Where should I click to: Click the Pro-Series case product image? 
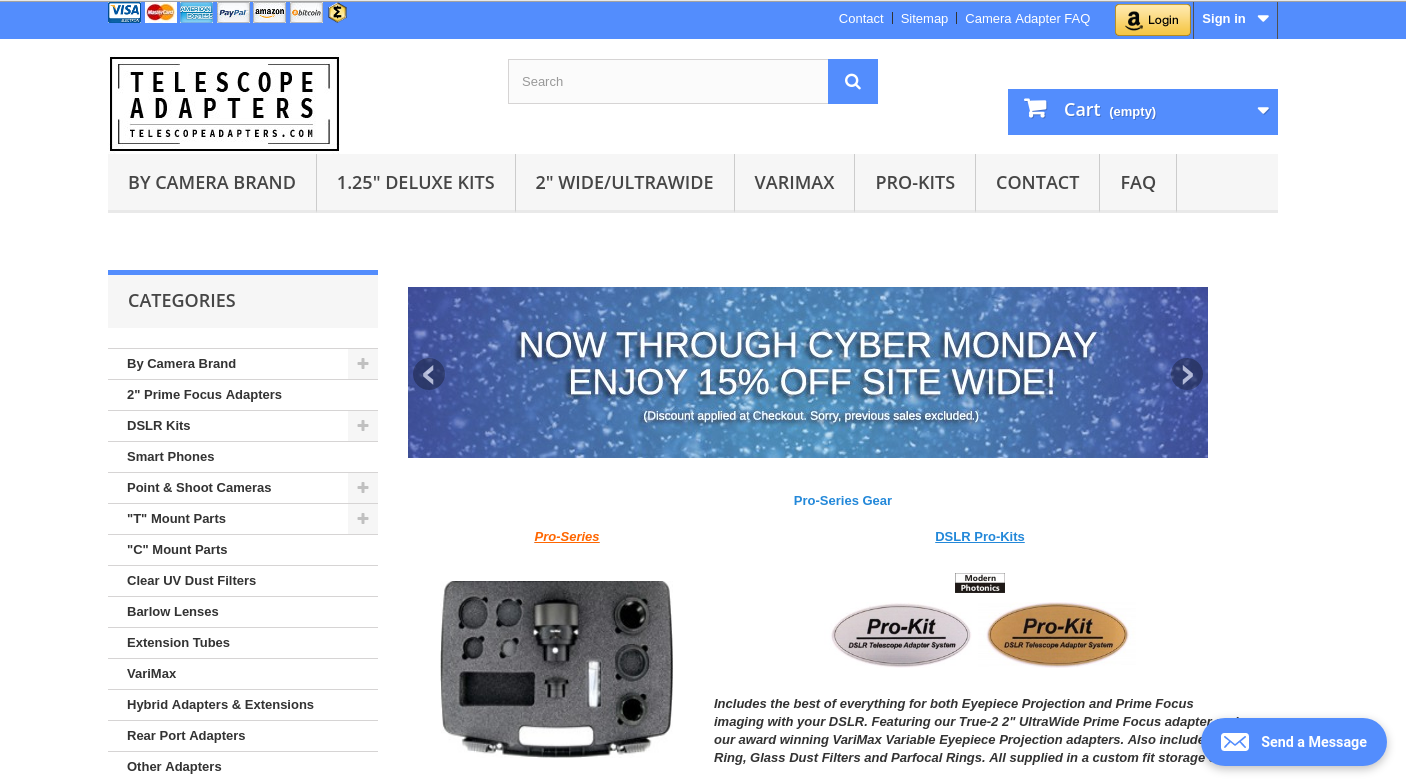click(557, 669)
